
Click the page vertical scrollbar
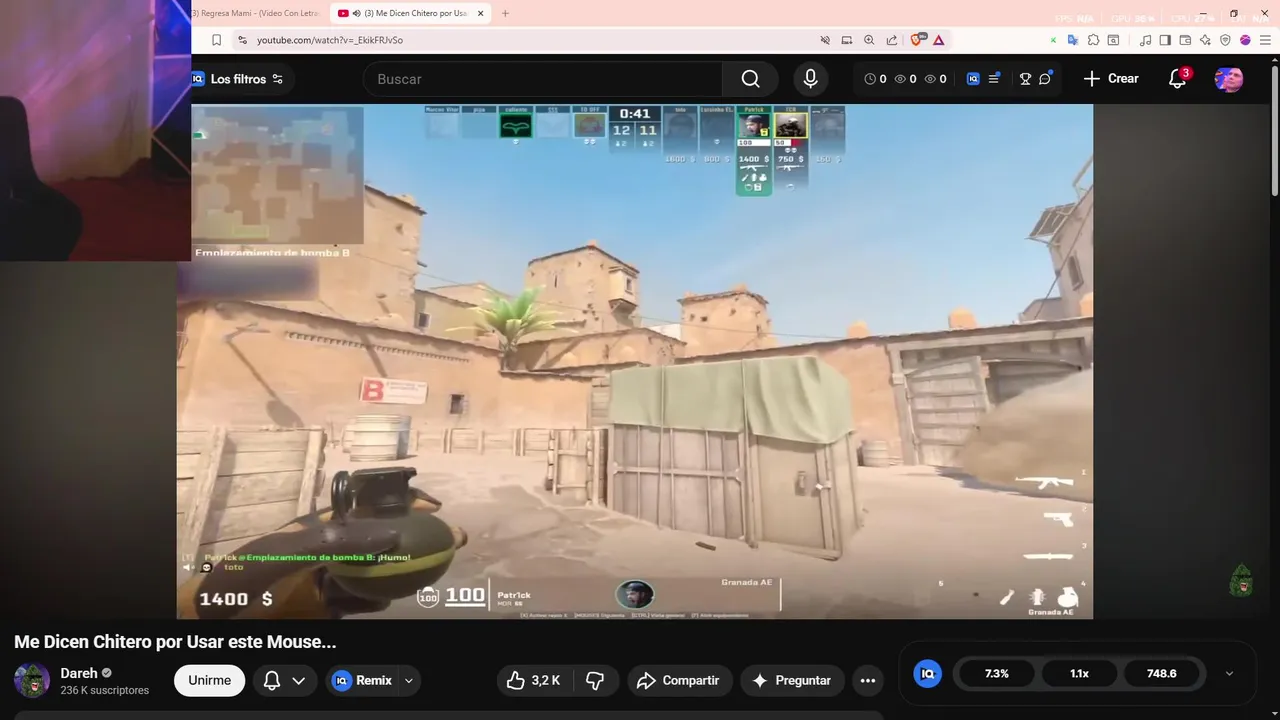[1274, 130]
